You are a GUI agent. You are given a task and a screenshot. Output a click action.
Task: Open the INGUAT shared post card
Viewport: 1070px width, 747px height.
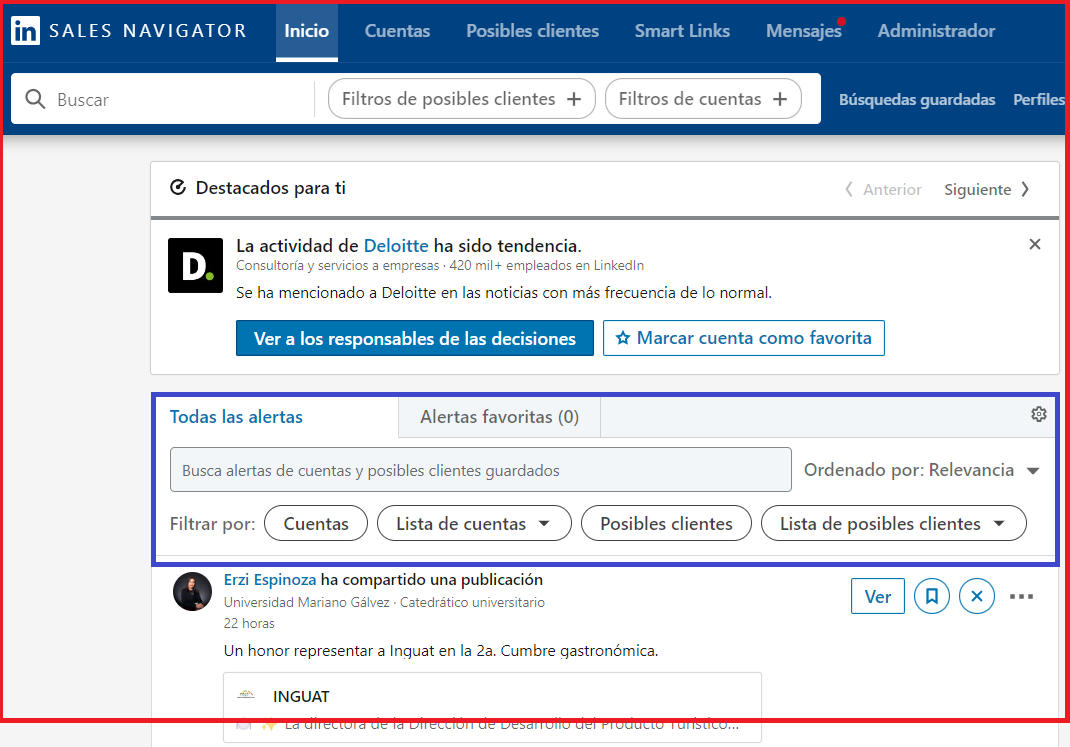(x=492, y=707)
